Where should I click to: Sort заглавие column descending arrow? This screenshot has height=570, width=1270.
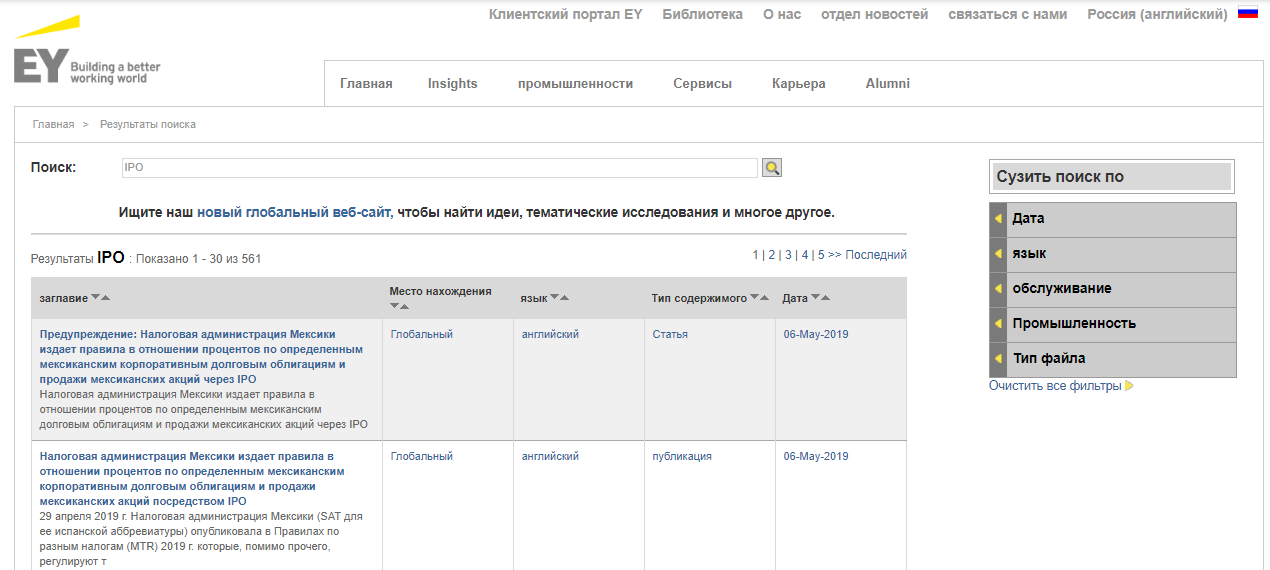point(95,297)
